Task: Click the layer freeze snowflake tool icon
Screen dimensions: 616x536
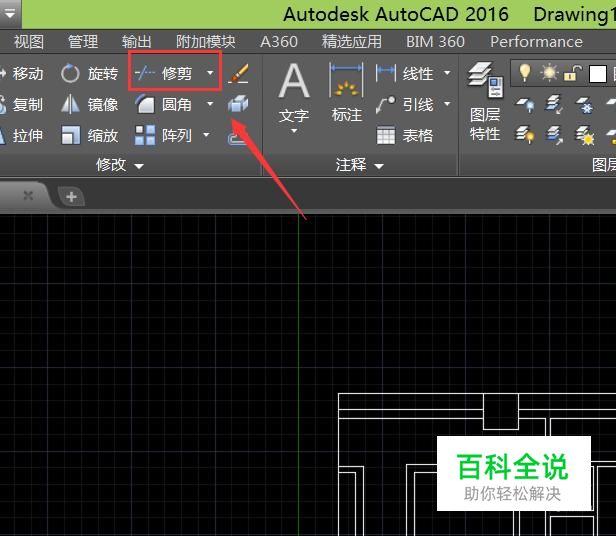Action: click(585, 105)
